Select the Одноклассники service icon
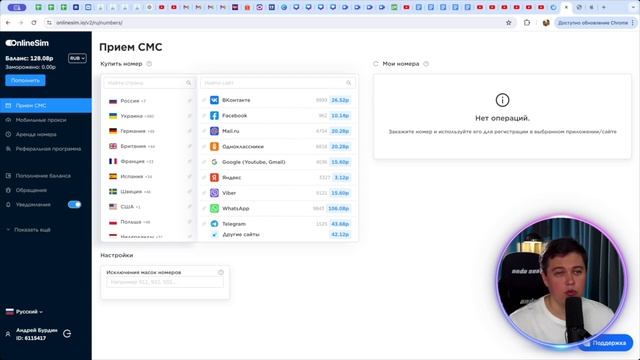 (x=214, y=147)
